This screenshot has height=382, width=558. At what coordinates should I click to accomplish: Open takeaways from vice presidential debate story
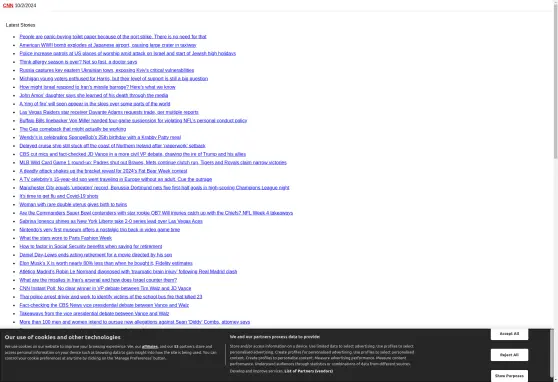pyautogui.click(x=94, y=314)
